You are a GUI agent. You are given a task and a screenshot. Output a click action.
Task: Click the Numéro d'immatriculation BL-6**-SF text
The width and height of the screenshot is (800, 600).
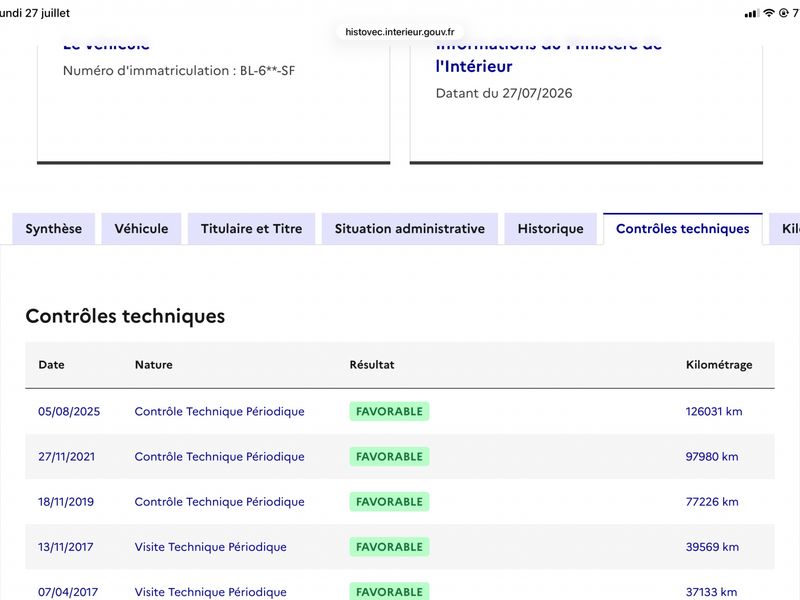click(179, 70)
